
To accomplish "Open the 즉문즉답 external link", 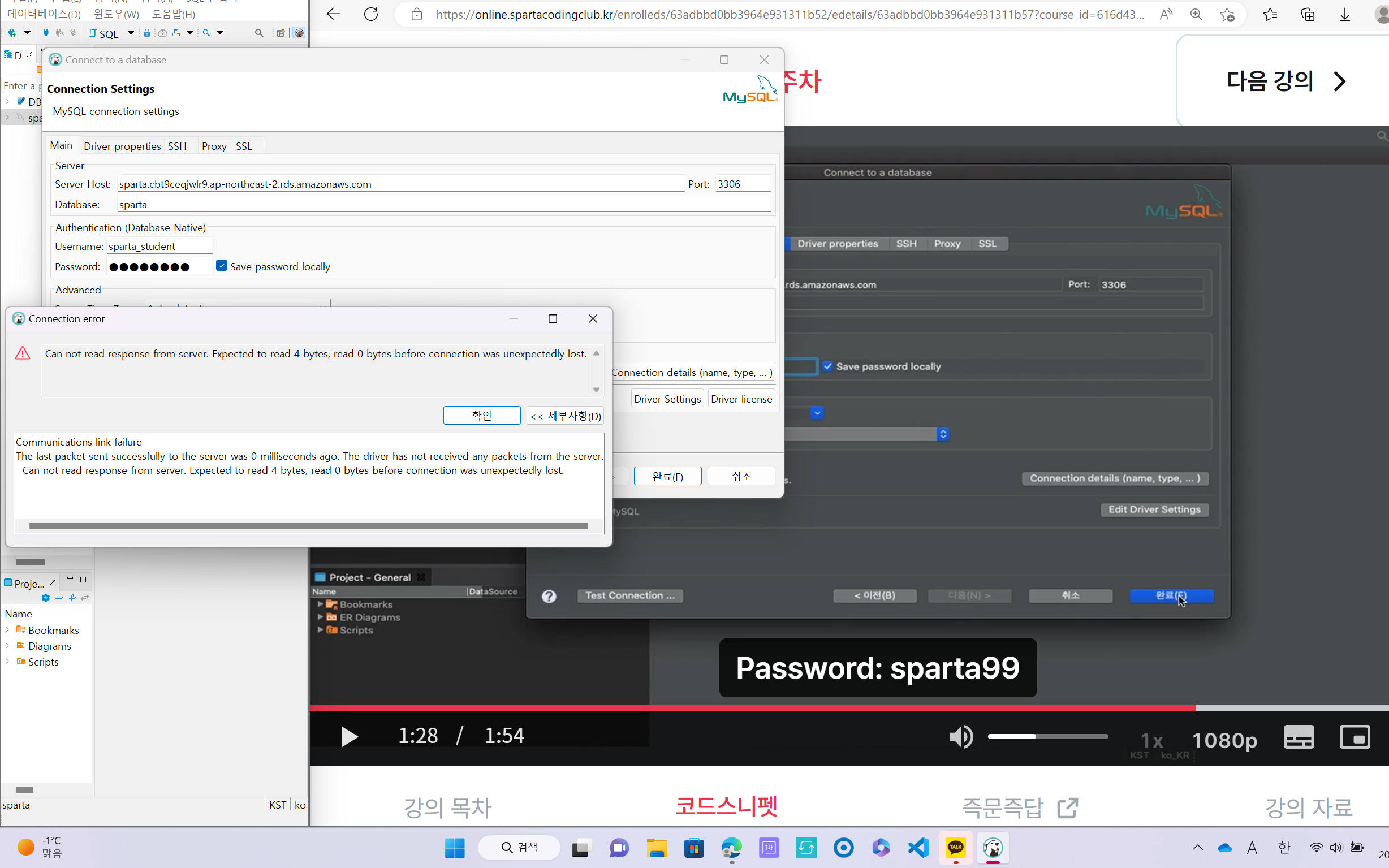I will [1019, 807].
